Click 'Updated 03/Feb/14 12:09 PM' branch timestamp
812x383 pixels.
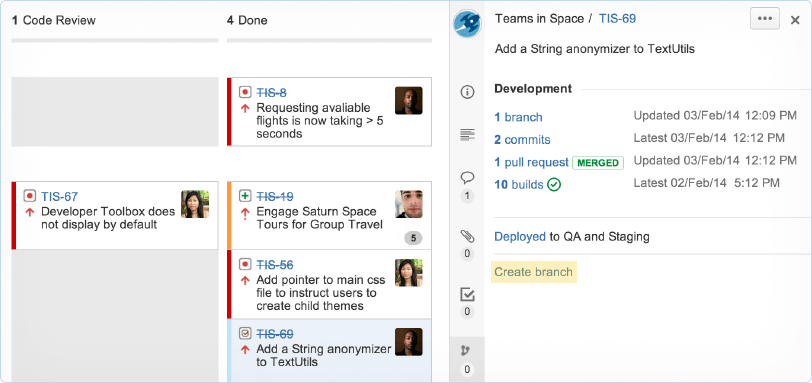point(715,115)
